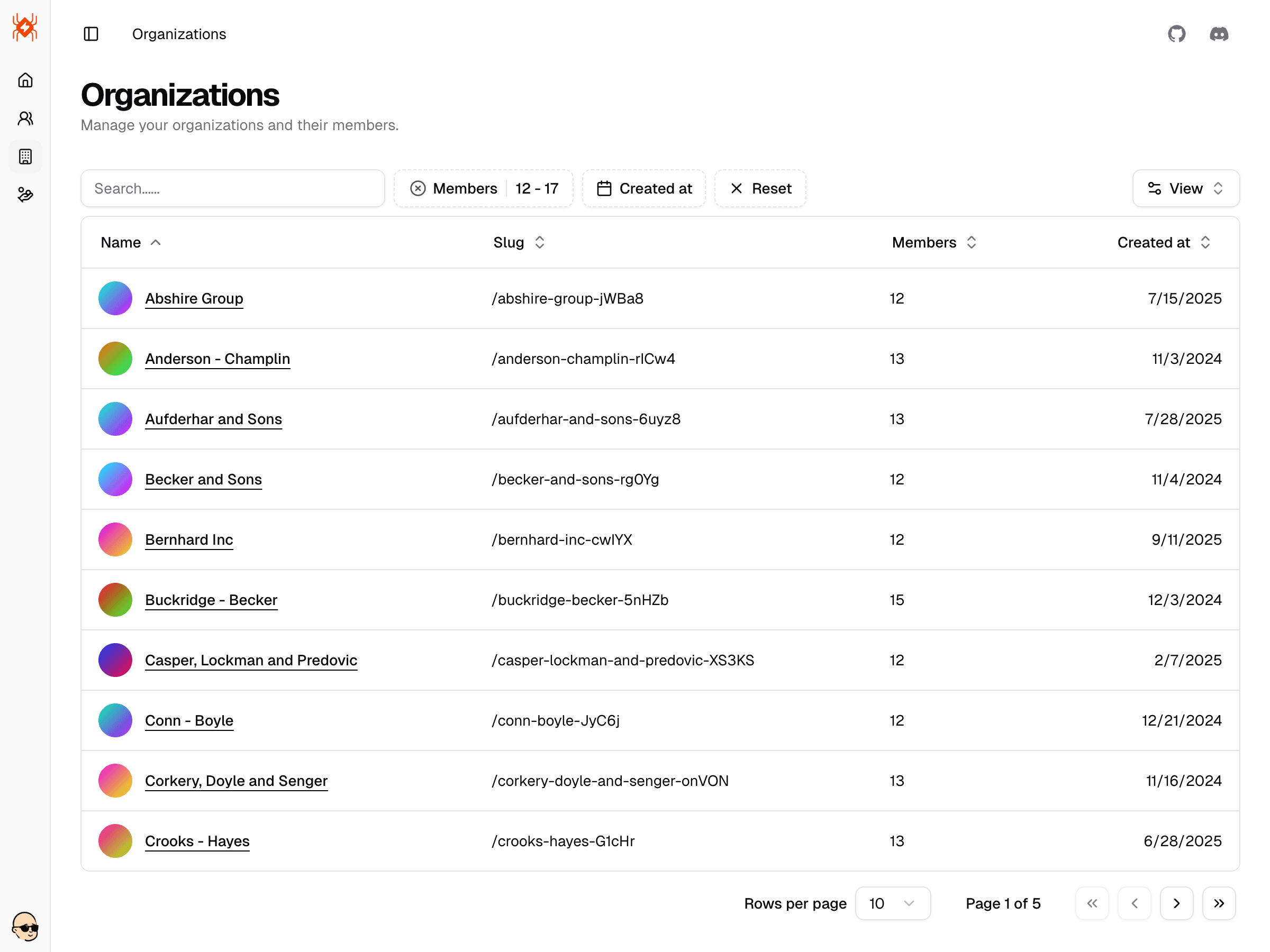Collapse the sidebar using the panel toggle icon
Screen dimensions: 1270x952
point(92,34)
